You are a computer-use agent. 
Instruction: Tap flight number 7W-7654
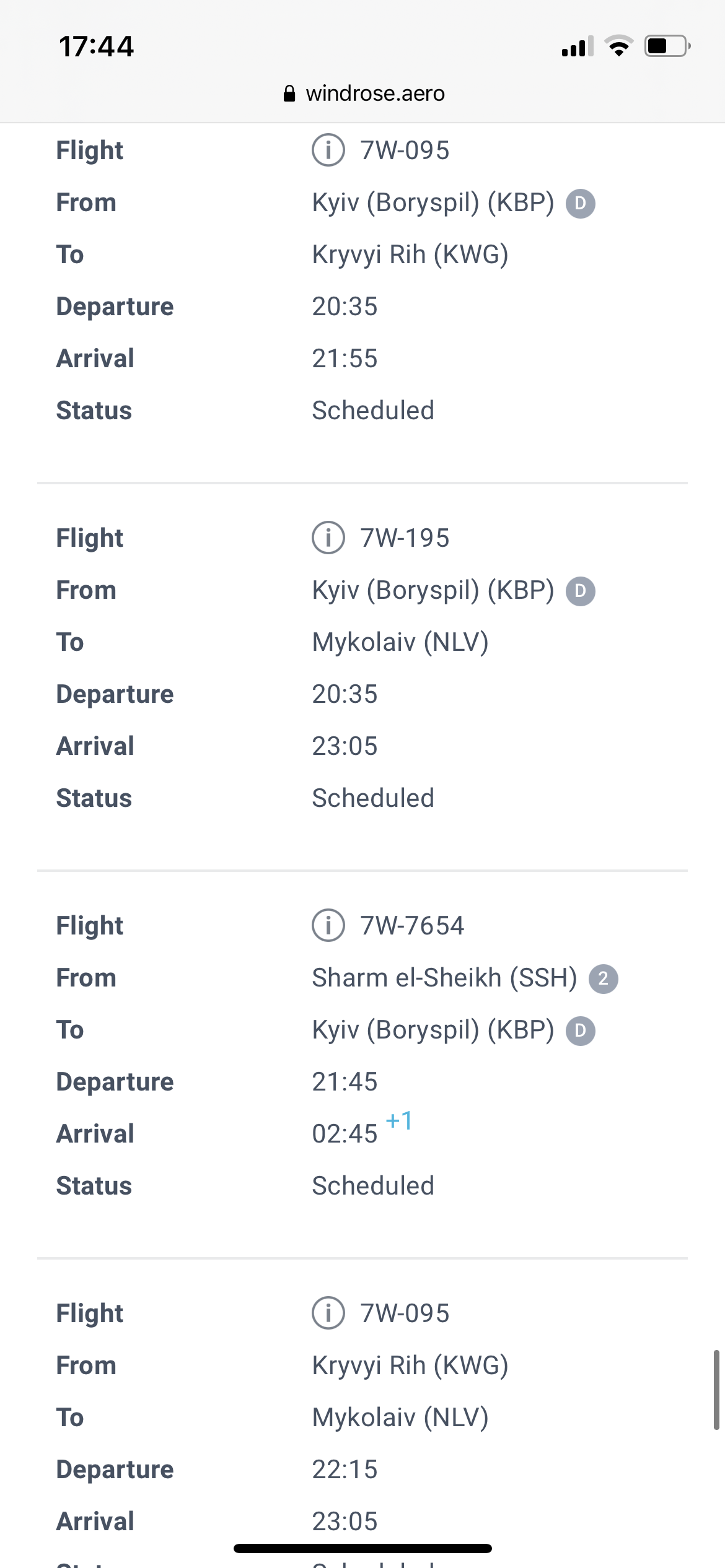point(412,926)
